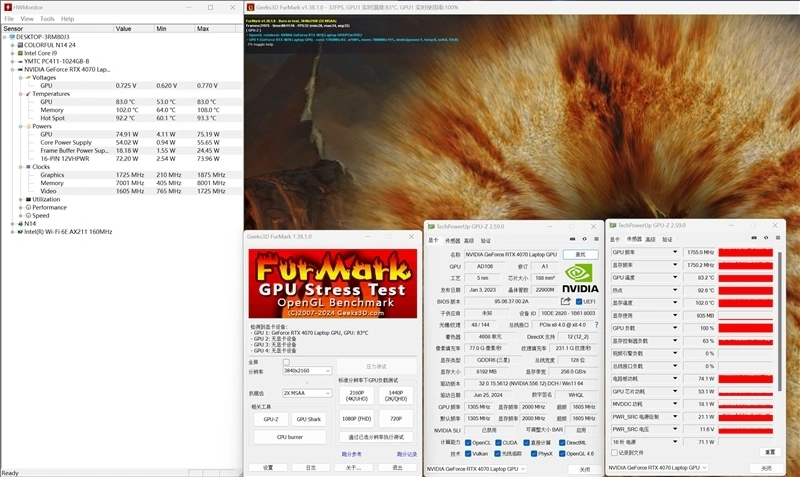800x477 pixels.
Task: Click the refresh icon in GPU-Z sensors window
Action: pyautogui.click(x=766, y=238)
